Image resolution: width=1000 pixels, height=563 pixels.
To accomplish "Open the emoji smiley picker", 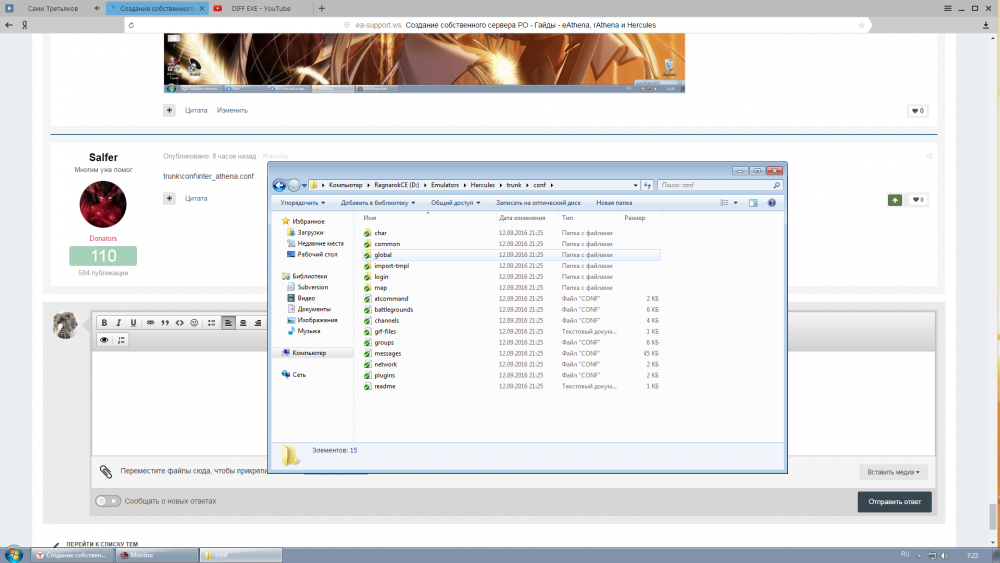I will (x=194, y=323).
